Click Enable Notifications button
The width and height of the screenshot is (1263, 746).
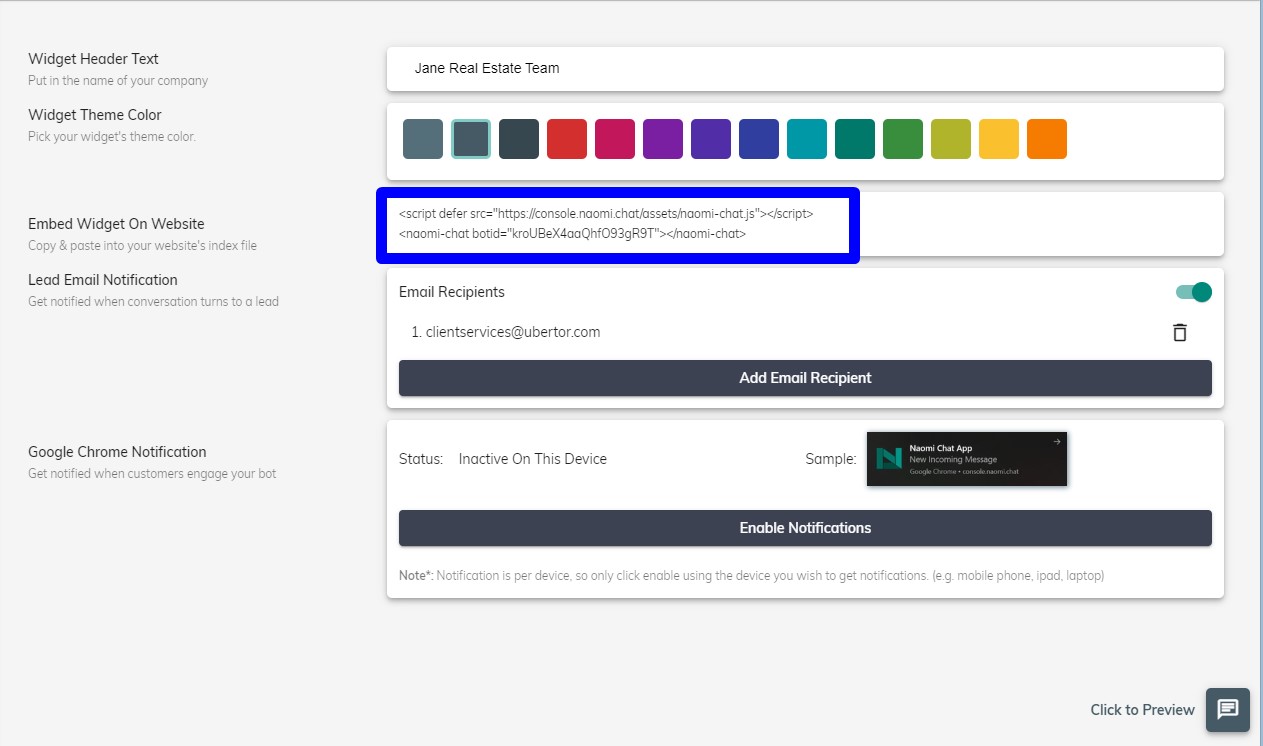pyautogui.click(x=805, y=528)
